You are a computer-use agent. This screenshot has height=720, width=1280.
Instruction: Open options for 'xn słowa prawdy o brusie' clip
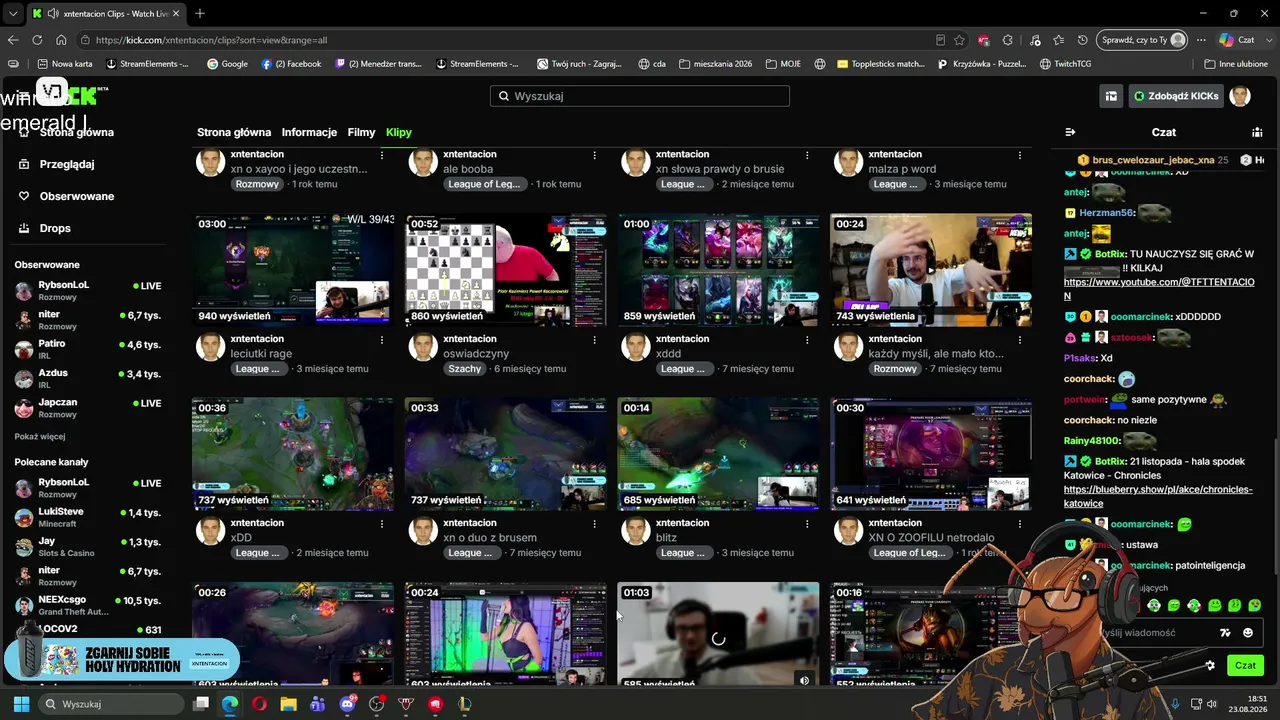(x=807, y=155)
